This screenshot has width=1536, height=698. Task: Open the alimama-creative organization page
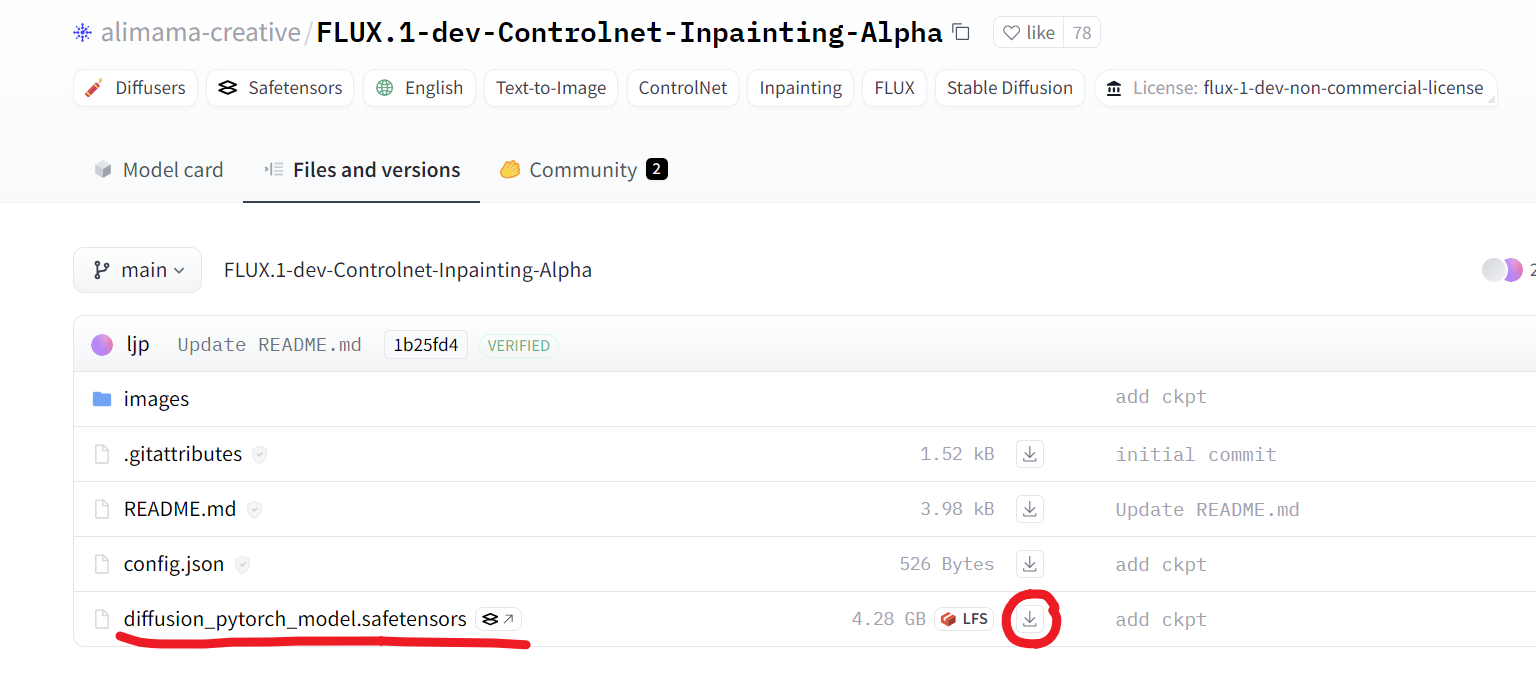(200, 33)
